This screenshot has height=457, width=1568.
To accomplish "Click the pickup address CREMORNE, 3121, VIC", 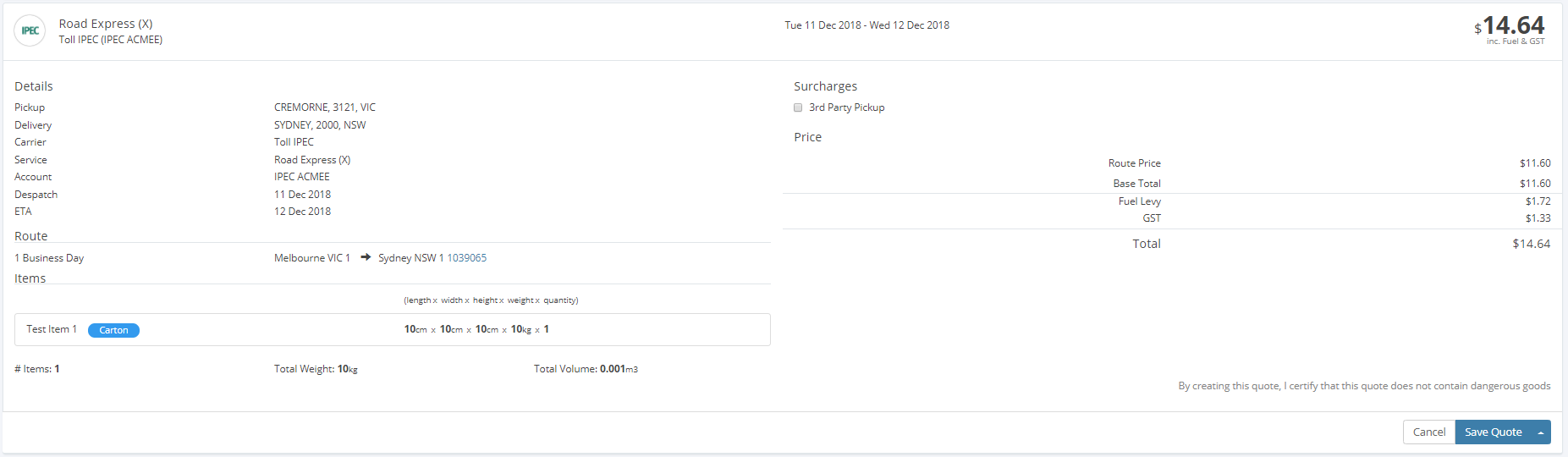I will [x=325, y=107].
